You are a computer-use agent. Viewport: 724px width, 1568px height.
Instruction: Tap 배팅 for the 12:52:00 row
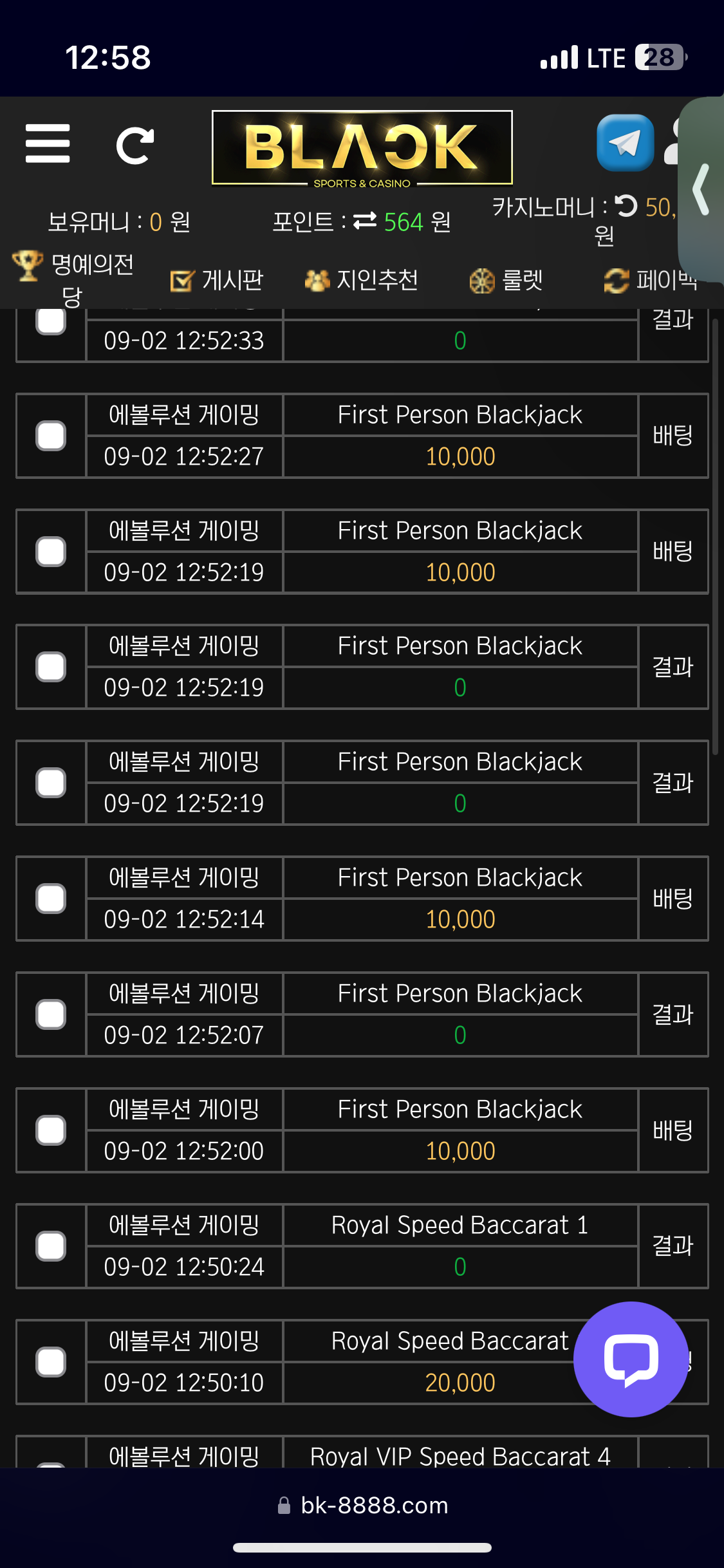coord(673,1130)
